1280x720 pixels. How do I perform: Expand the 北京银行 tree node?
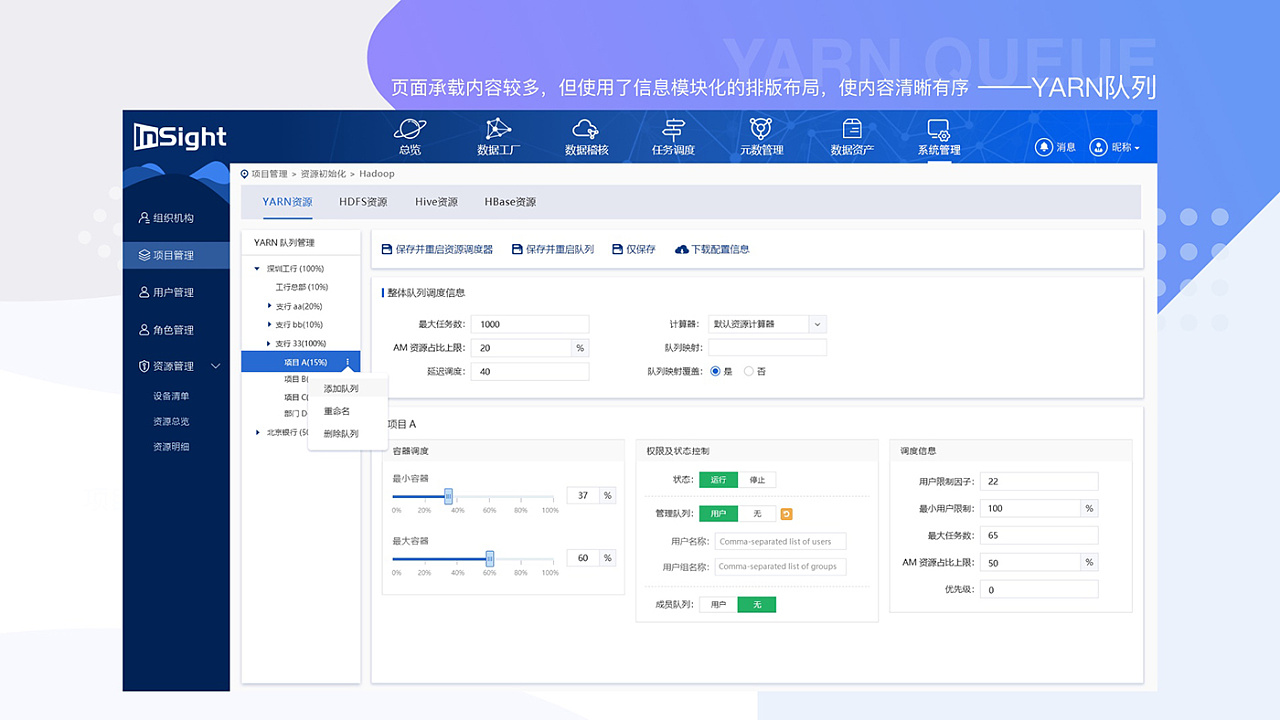click(257, 433)
